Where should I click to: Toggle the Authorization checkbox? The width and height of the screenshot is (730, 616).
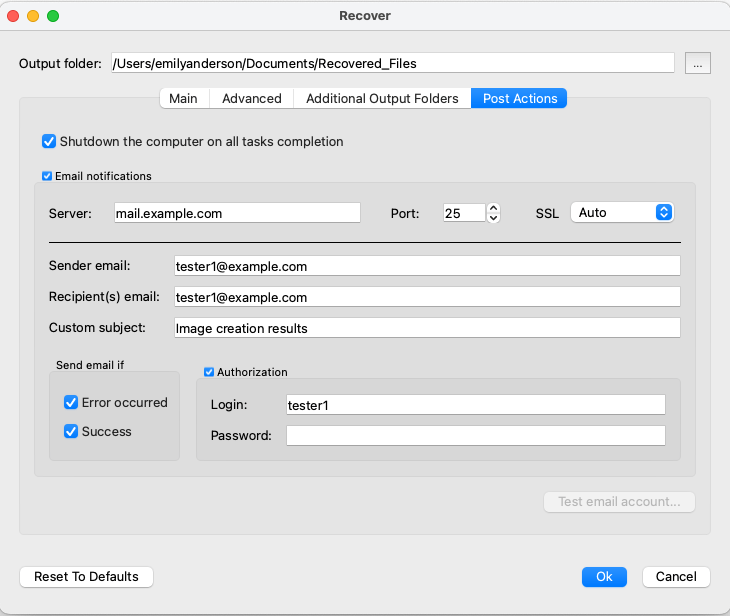coord(209,372)
